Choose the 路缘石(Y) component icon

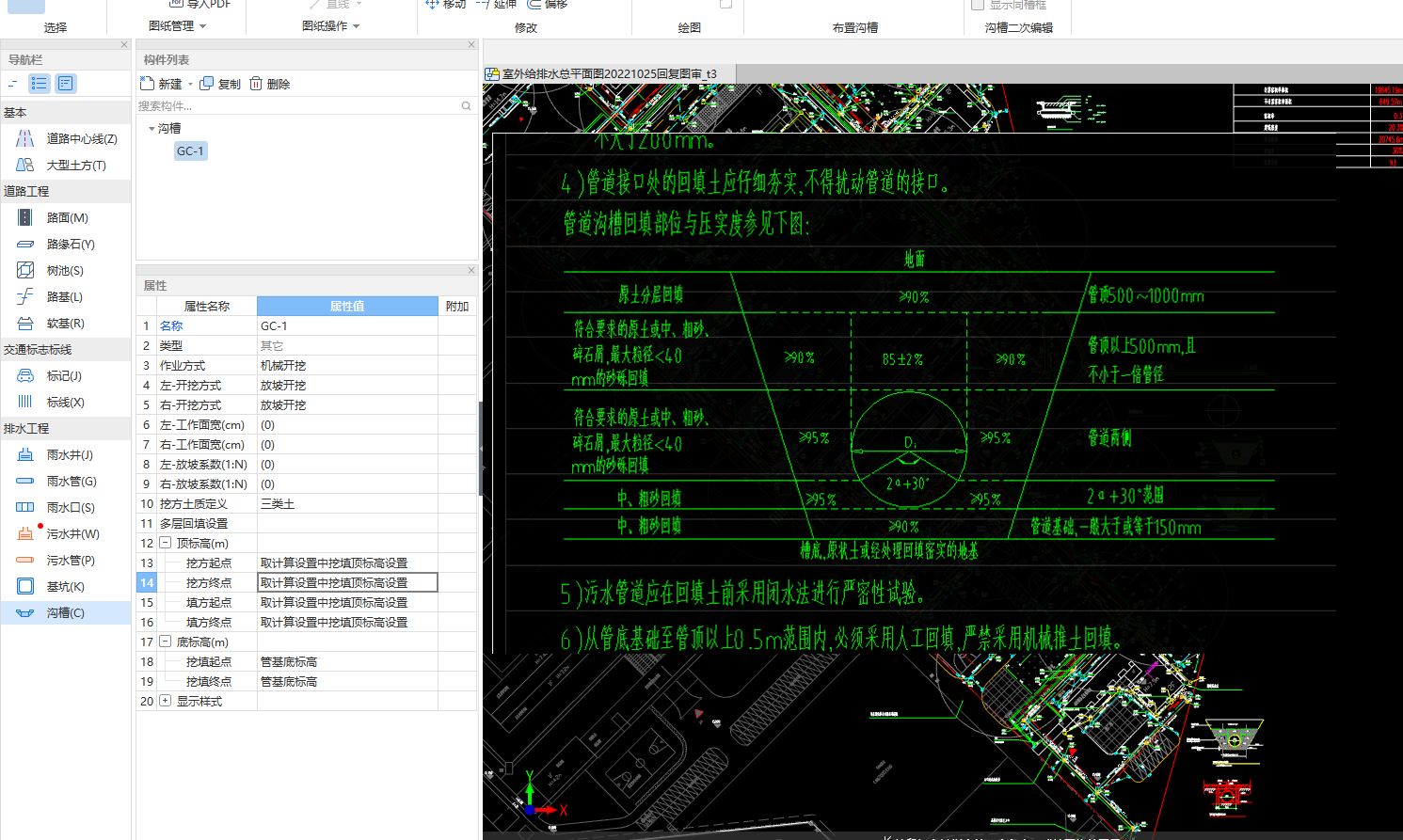coord(25,244)
